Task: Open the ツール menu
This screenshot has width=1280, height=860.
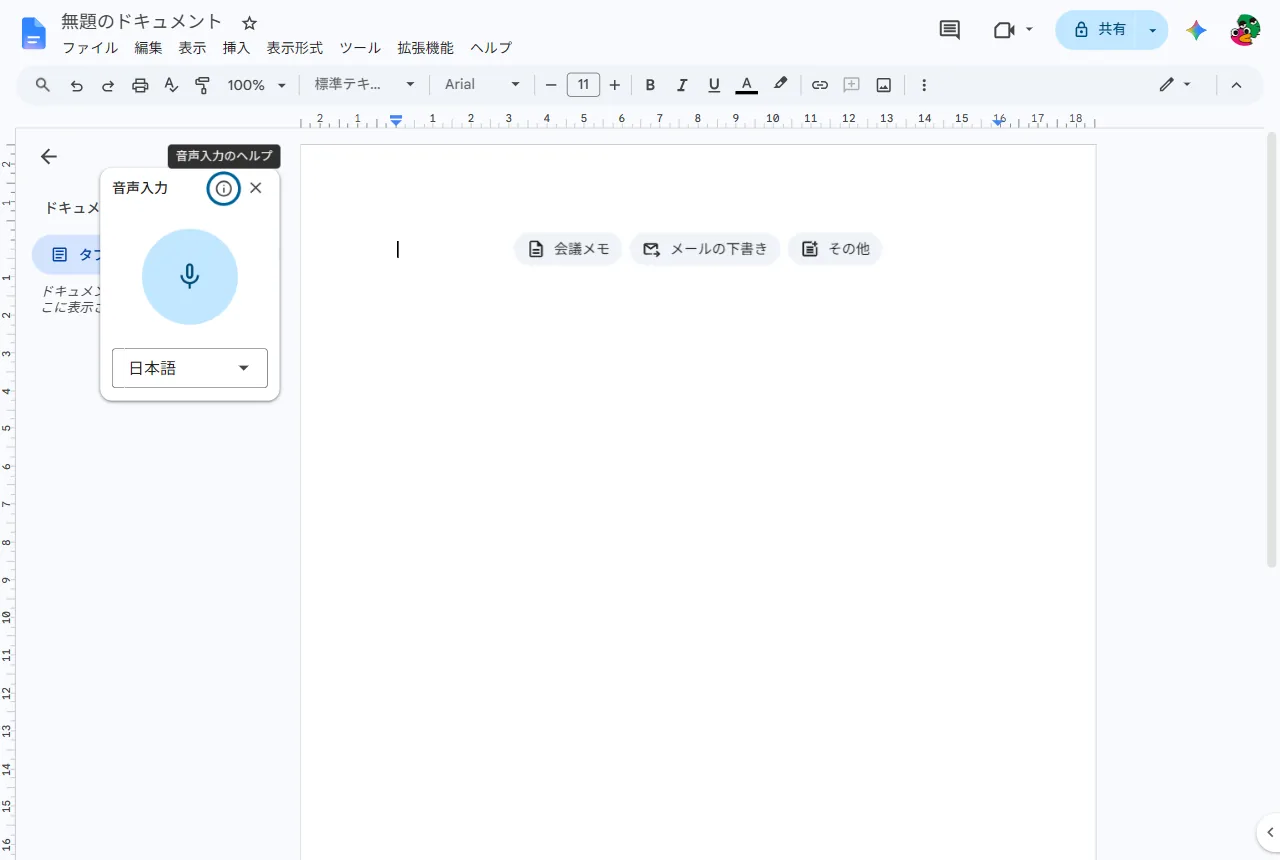Action: coord(360,48)
